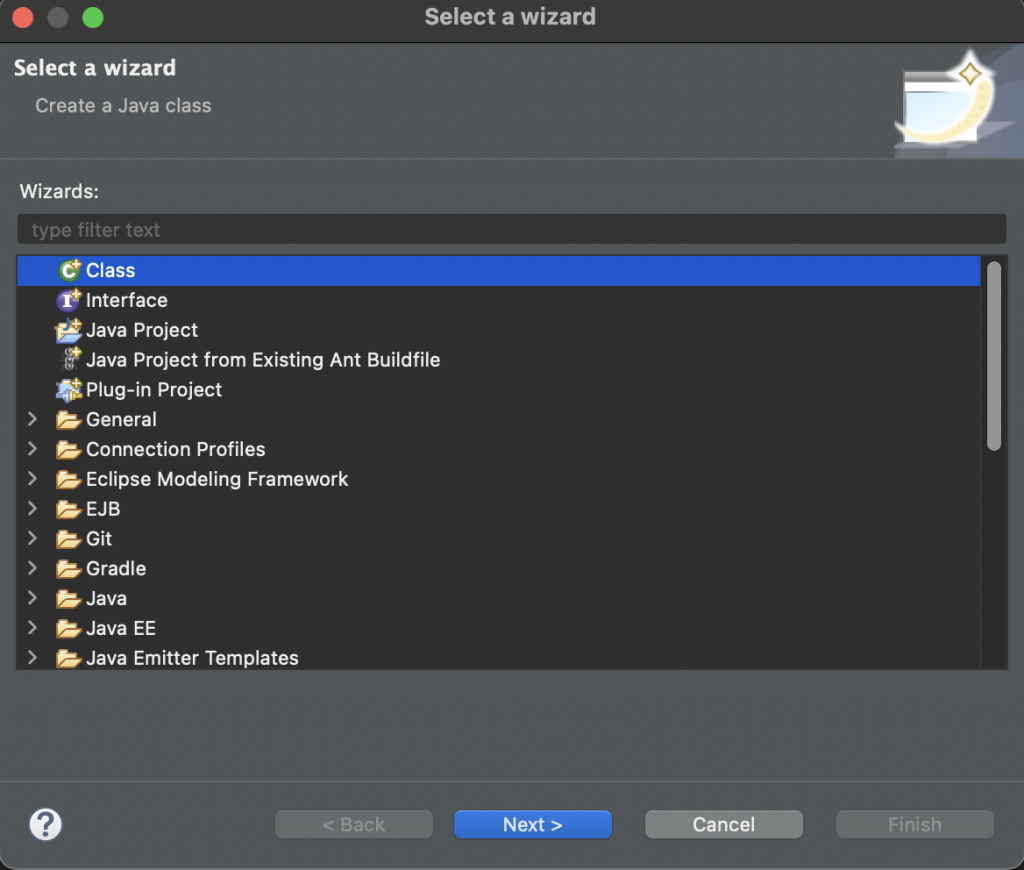This screenshot has width=1024, height=870.
Task: Expand the Java category
Action: tap(32, 598)
